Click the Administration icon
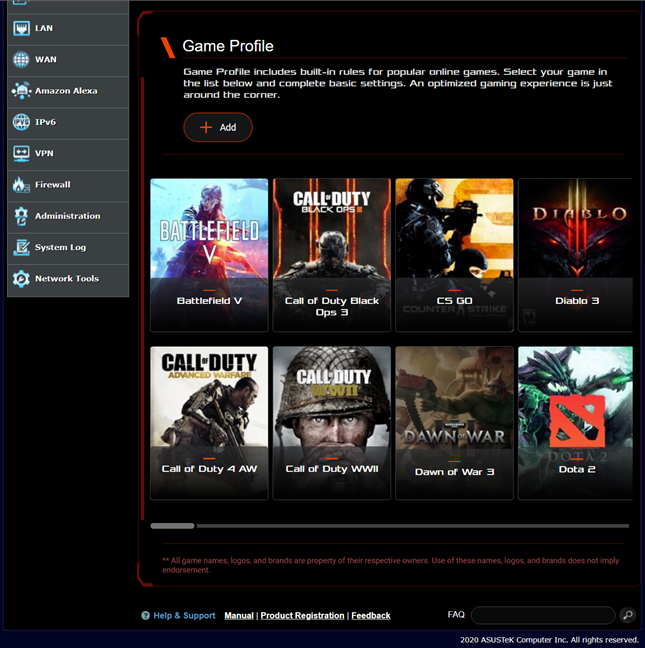This screenshot has width=645, height=648. pos(21,216)
